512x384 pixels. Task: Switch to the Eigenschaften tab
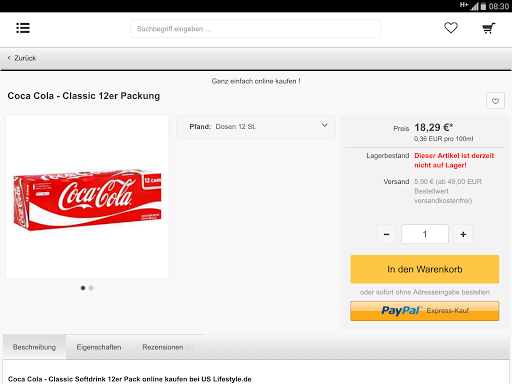point(99,347)
